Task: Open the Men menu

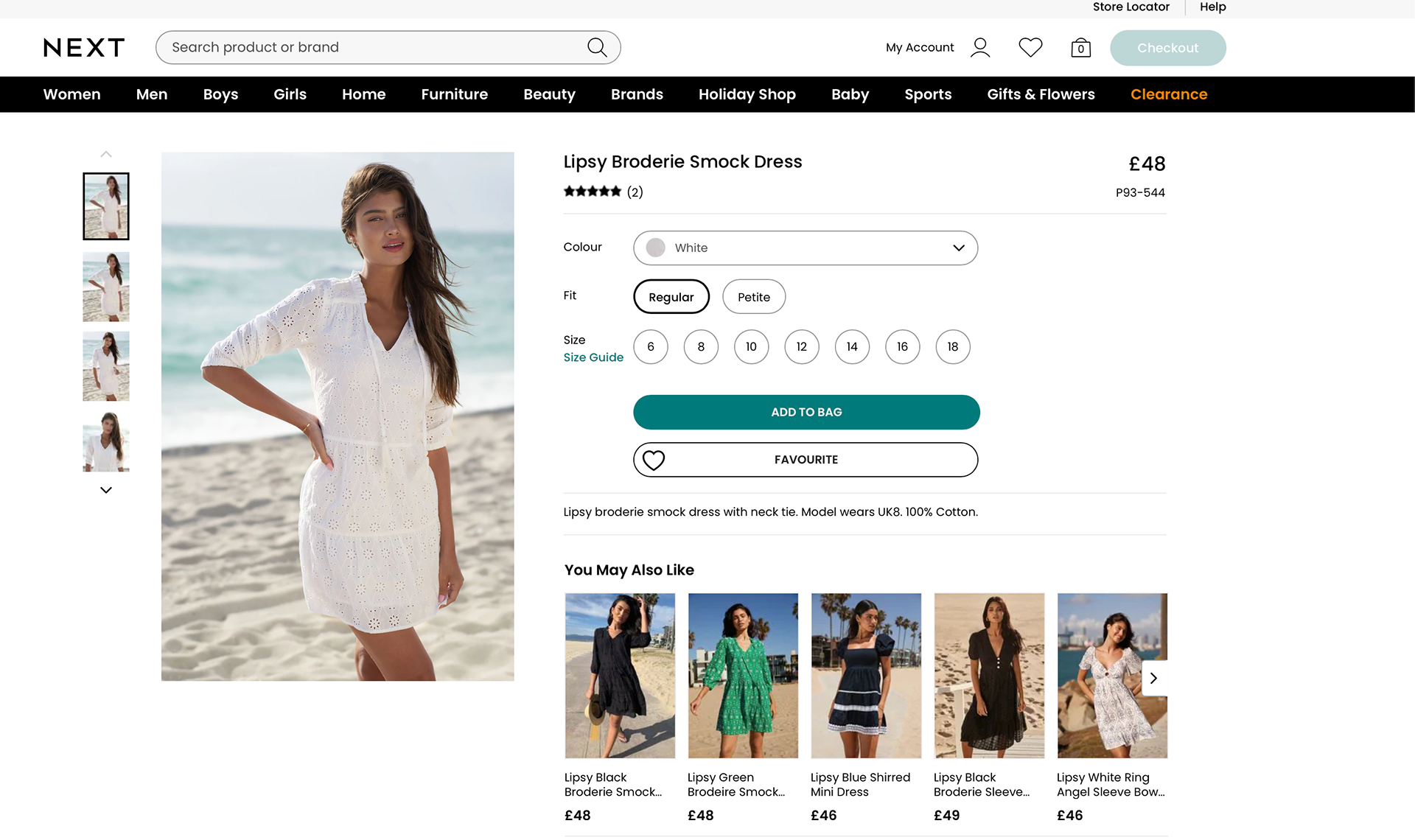Action: coord(152,94)
